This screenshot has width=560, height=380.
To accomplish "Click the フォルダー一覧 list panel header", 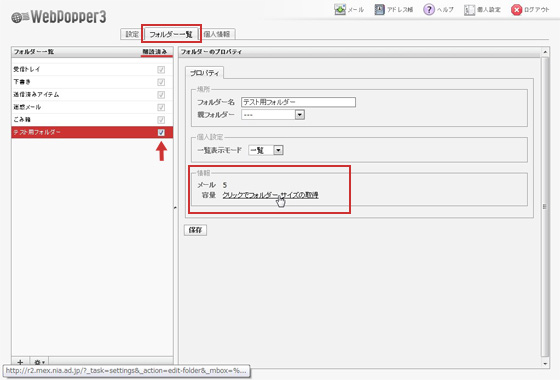I will click(92, 52).
